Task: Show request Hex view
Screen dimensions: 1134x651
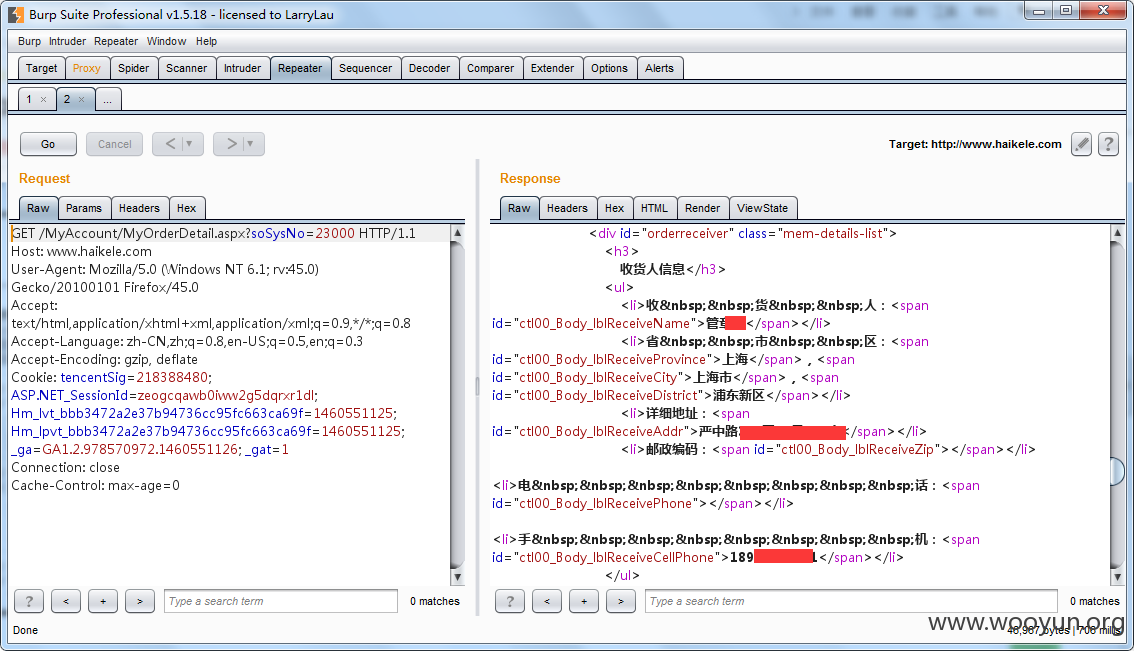Action: pos(187,208)
